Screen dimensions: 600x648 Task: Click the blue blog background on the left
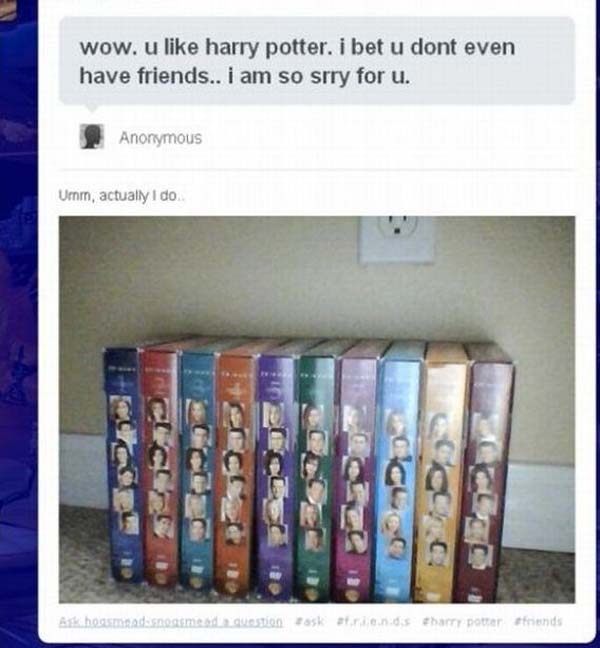(x=19, y=331)
